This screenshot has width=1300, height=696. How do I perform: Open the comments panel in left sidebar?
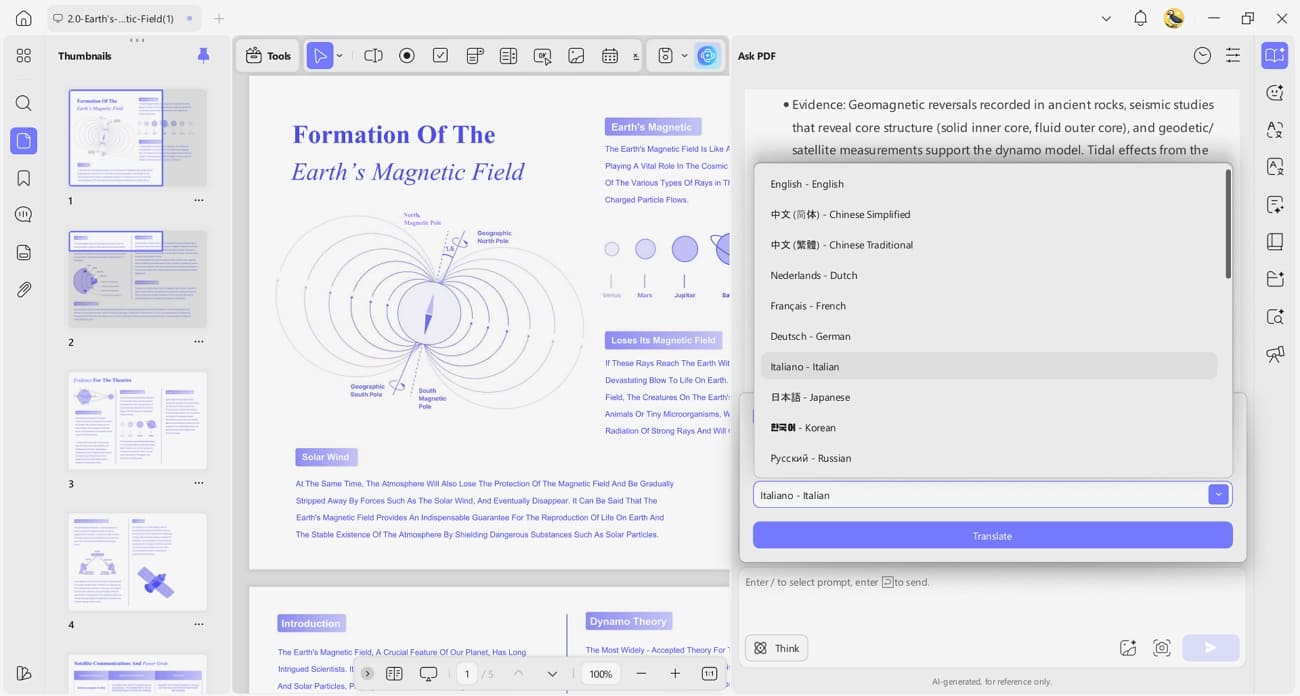[24, 215]
